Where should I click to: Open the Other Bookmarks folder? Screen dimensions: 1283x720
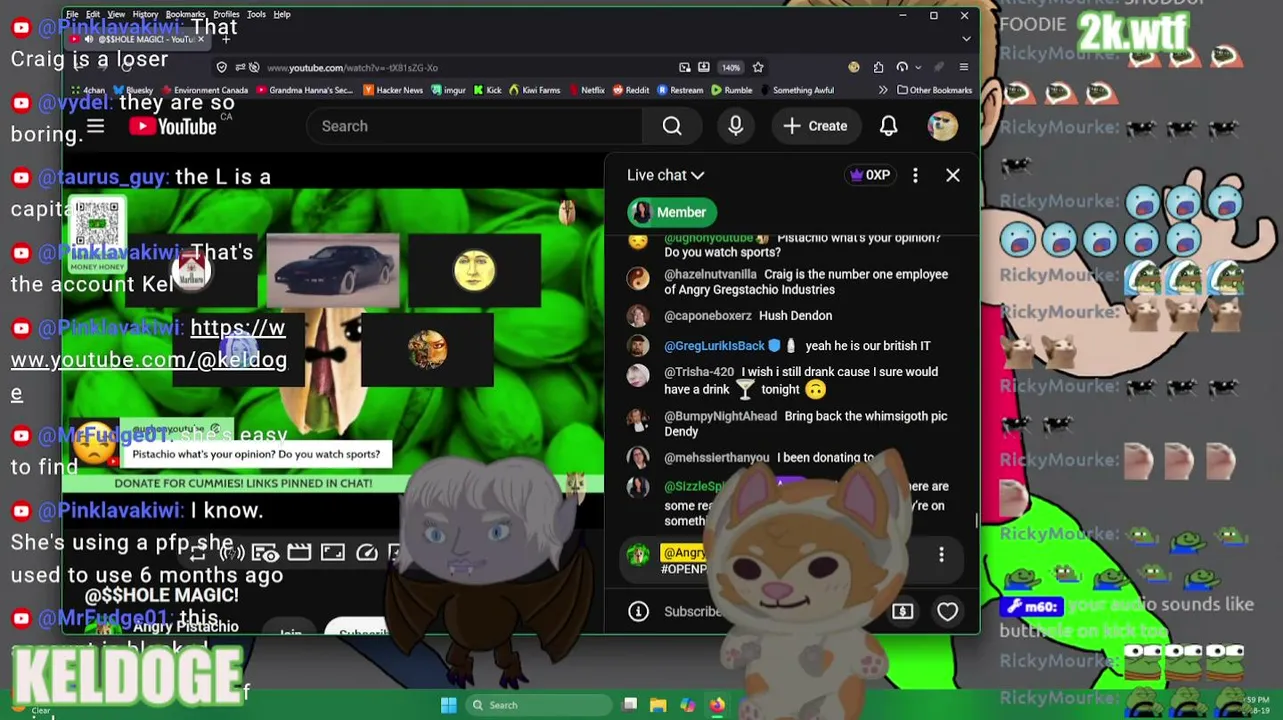click(935, 90)
